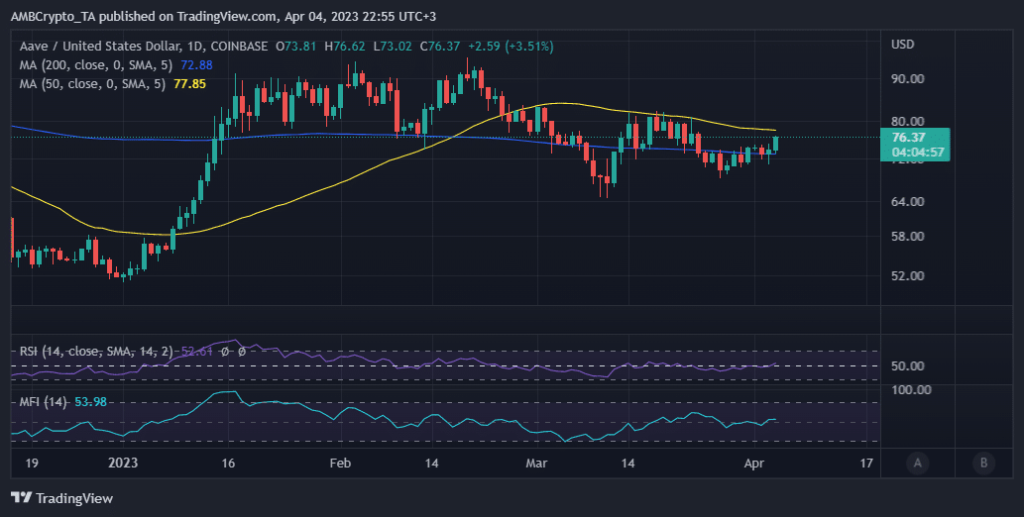1024x517 pixels.
Task: Click the TradingView.com published header text
Action: tap(220, 17)
